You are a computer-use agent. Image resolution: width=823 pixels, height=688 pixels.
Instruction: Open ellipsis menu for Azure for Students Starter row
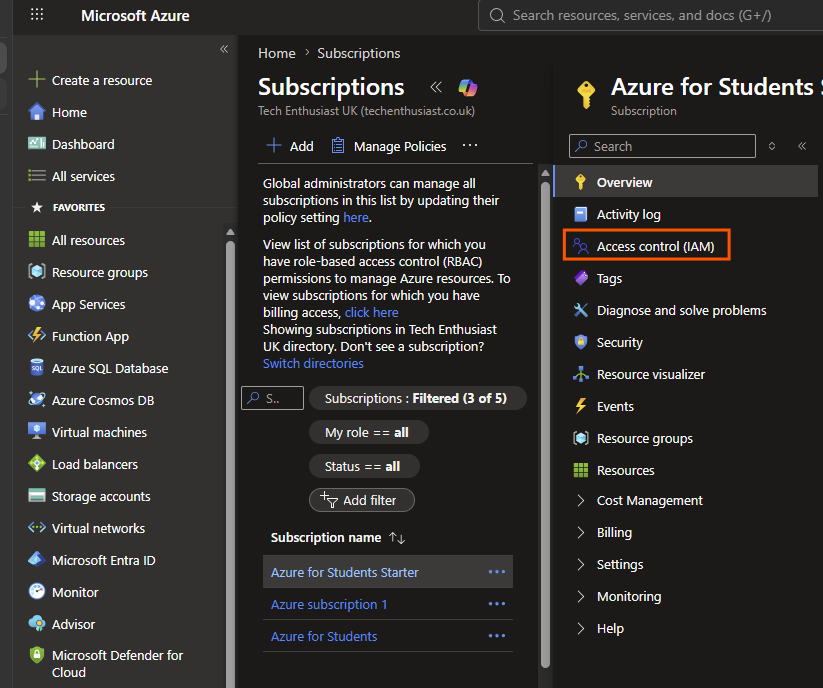coord(497,571)
